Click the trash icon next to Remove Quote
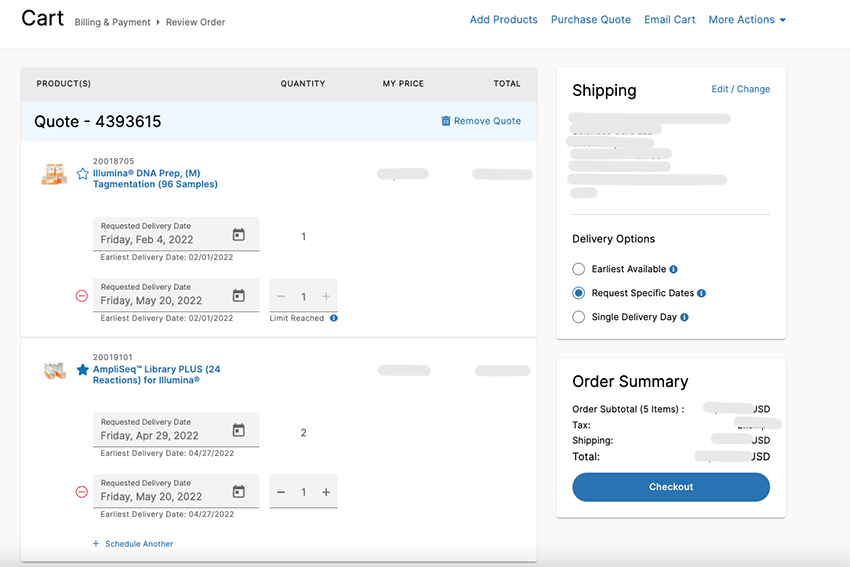850x567 pixels. pyautogui.click(x=446, y=121)
